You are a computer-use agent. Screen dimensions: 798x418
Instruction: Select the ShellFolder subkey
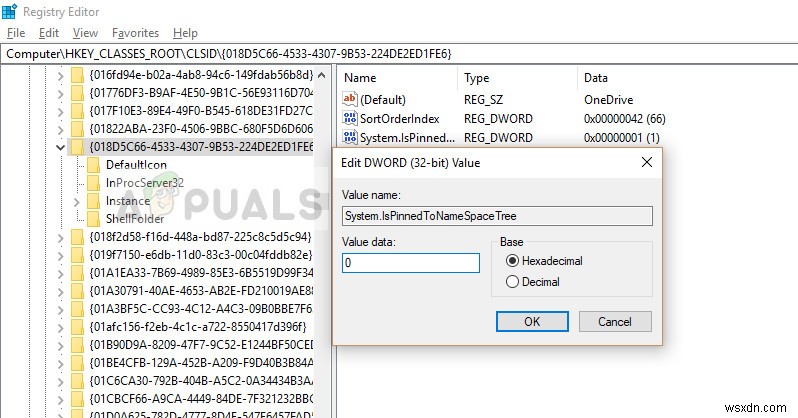(135, 219)
